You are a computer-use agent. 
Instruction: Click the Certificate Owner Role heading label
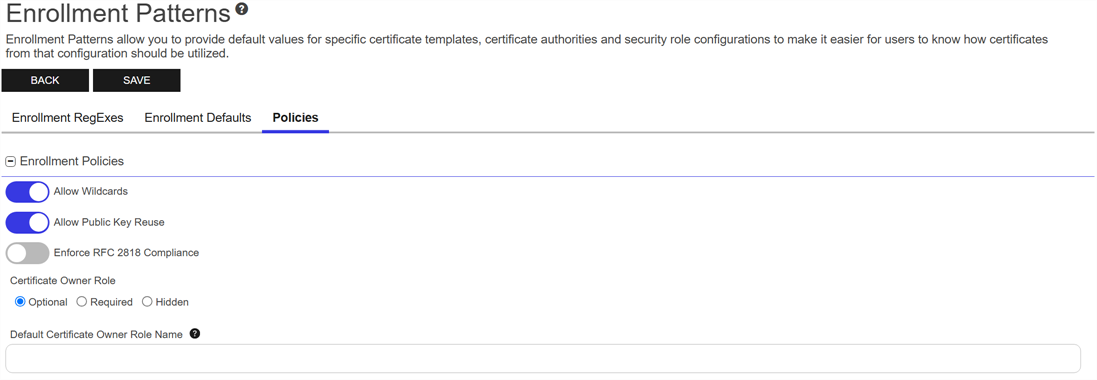pos(62,281)
